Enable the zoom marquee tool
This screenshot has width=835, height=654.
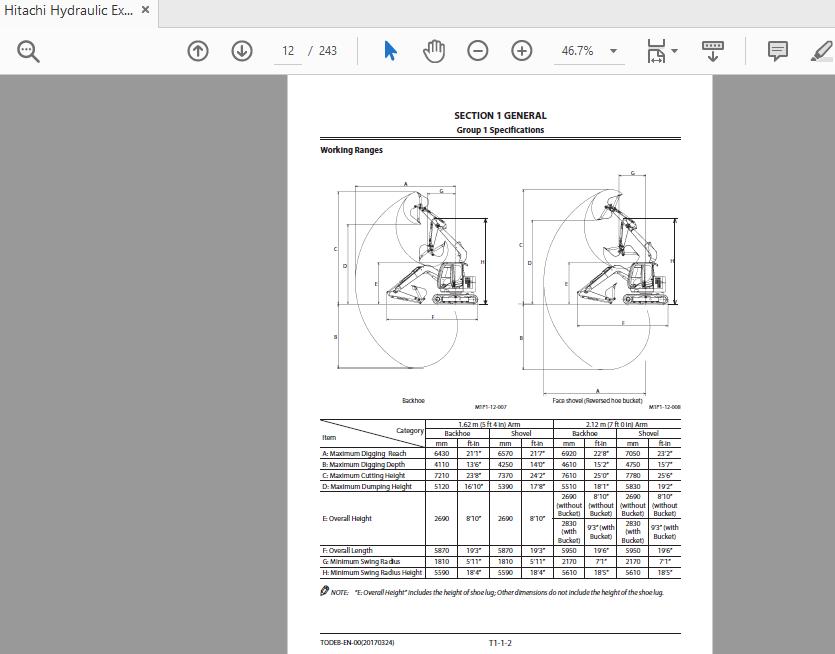click(27, 50)
